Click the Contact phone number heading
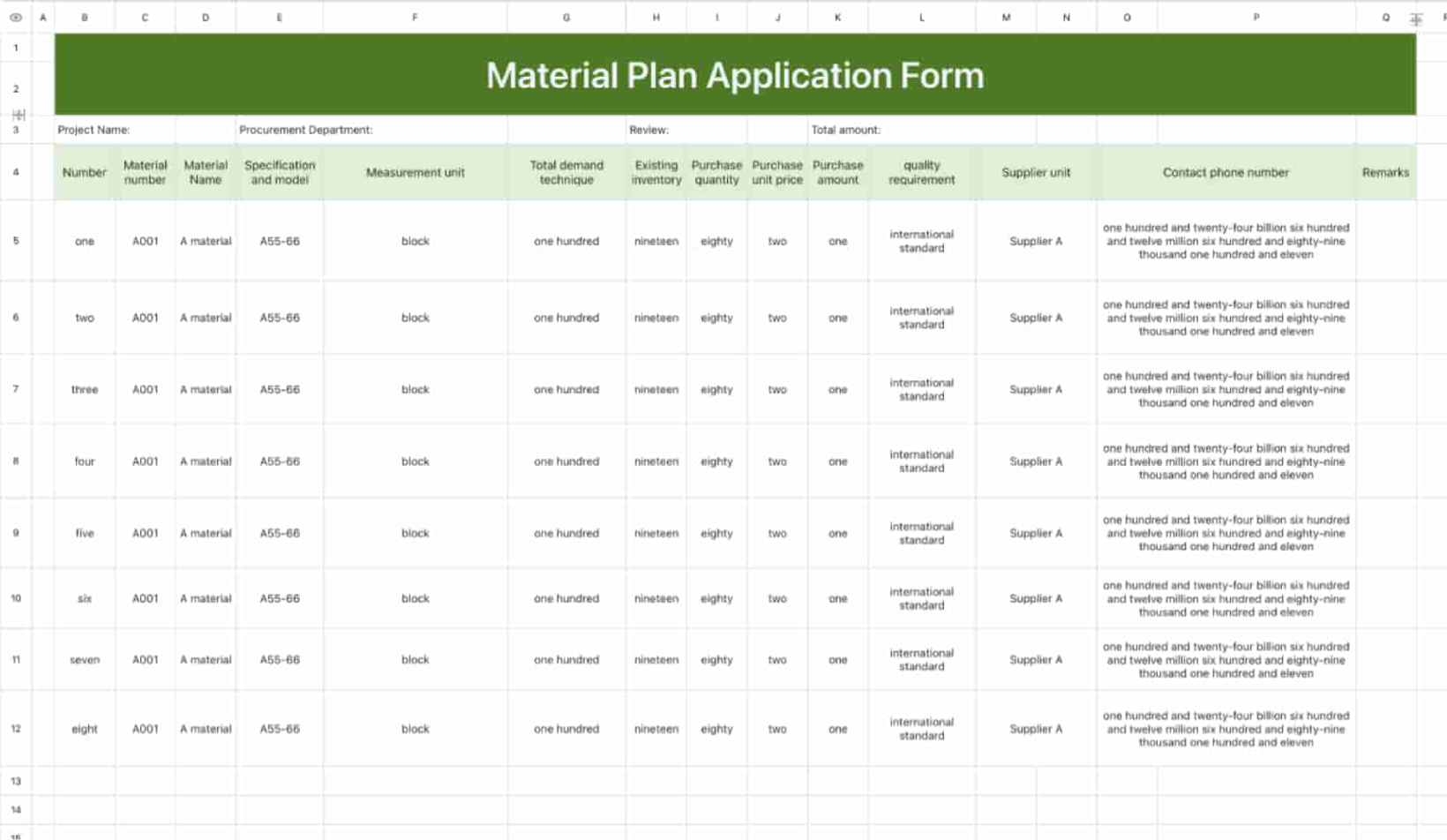The image size is (1447, 840). pos(1226,172)
